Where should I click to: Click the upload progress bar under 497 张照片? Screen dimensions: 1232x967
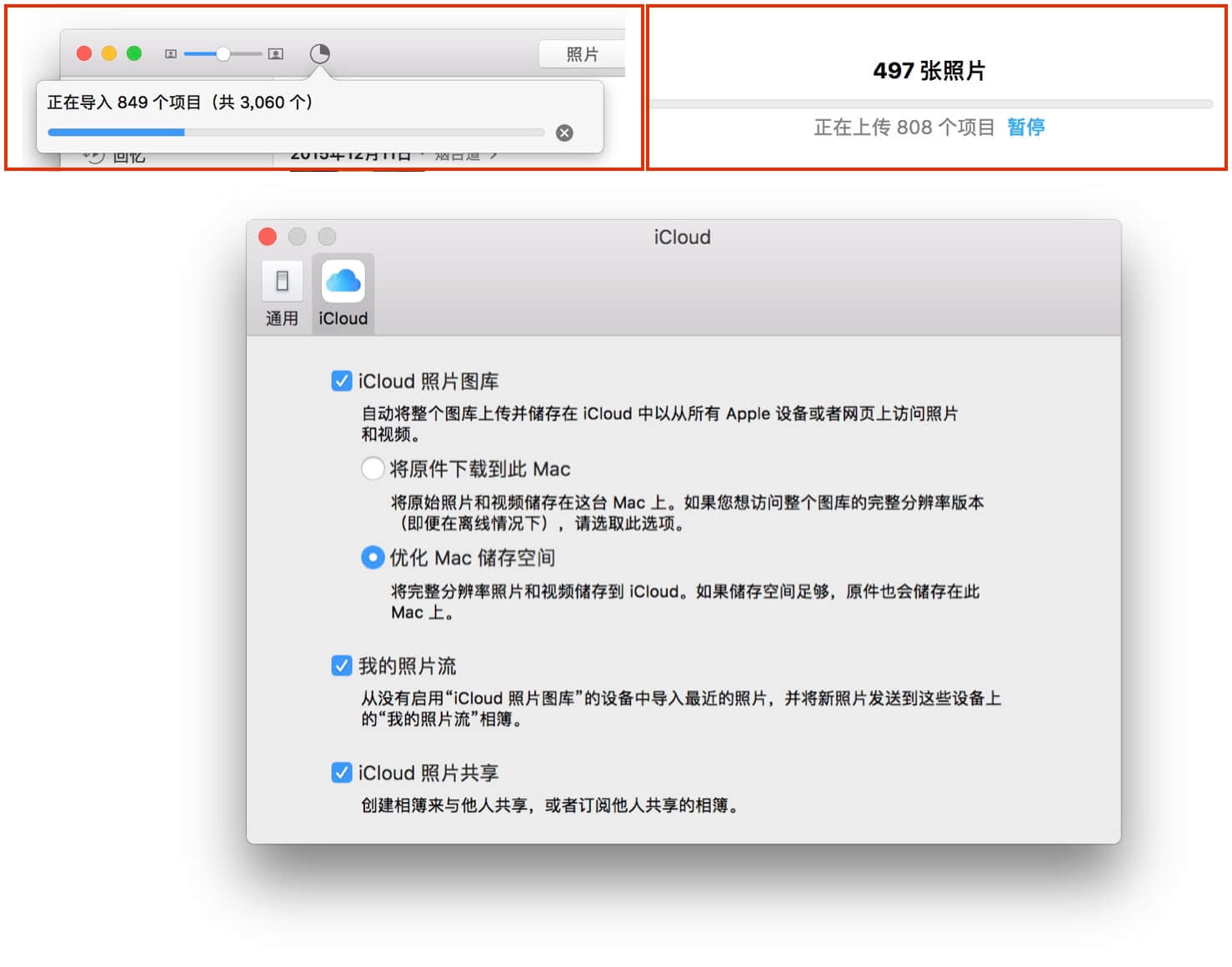(x=930, y=104)
